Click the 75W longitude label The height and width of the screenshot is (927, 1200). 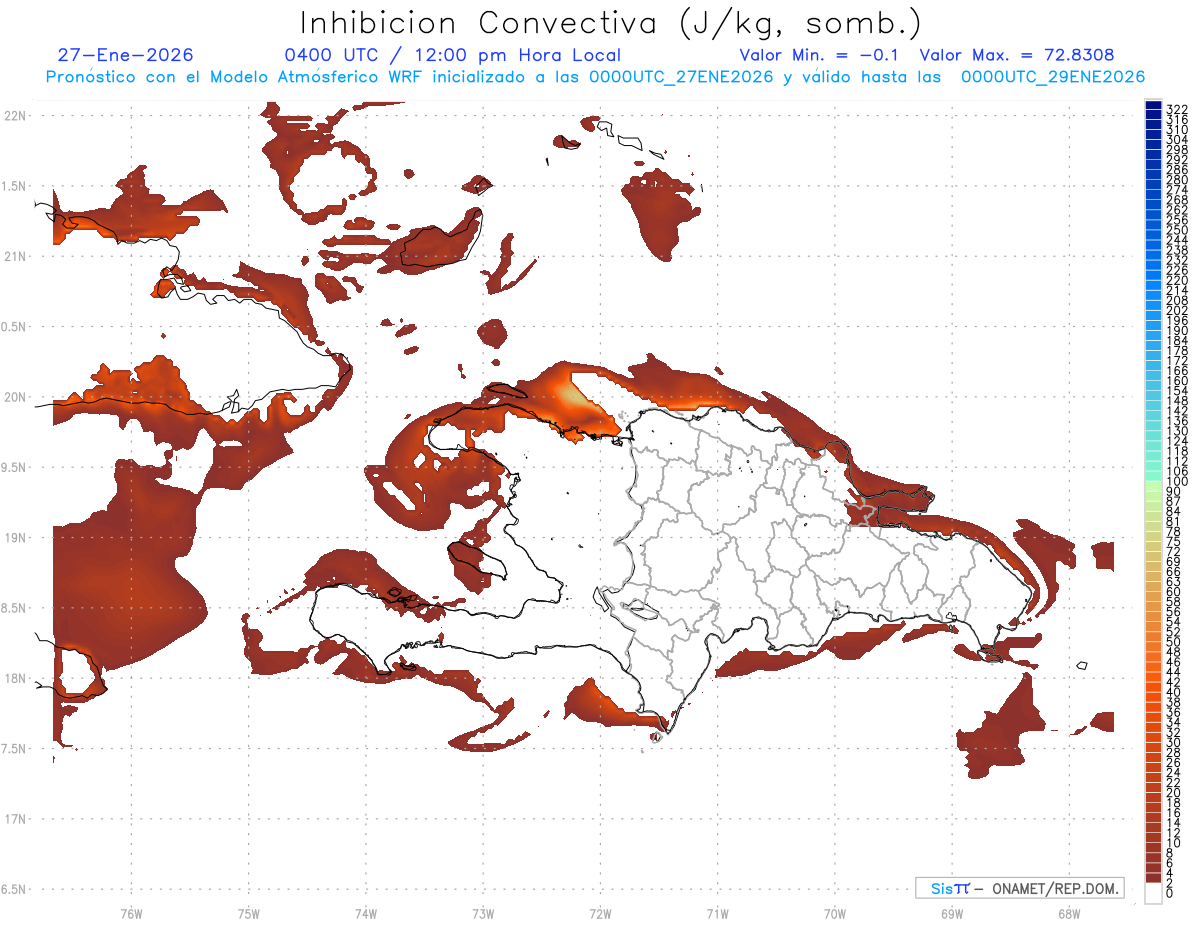[x=248, y=913]
